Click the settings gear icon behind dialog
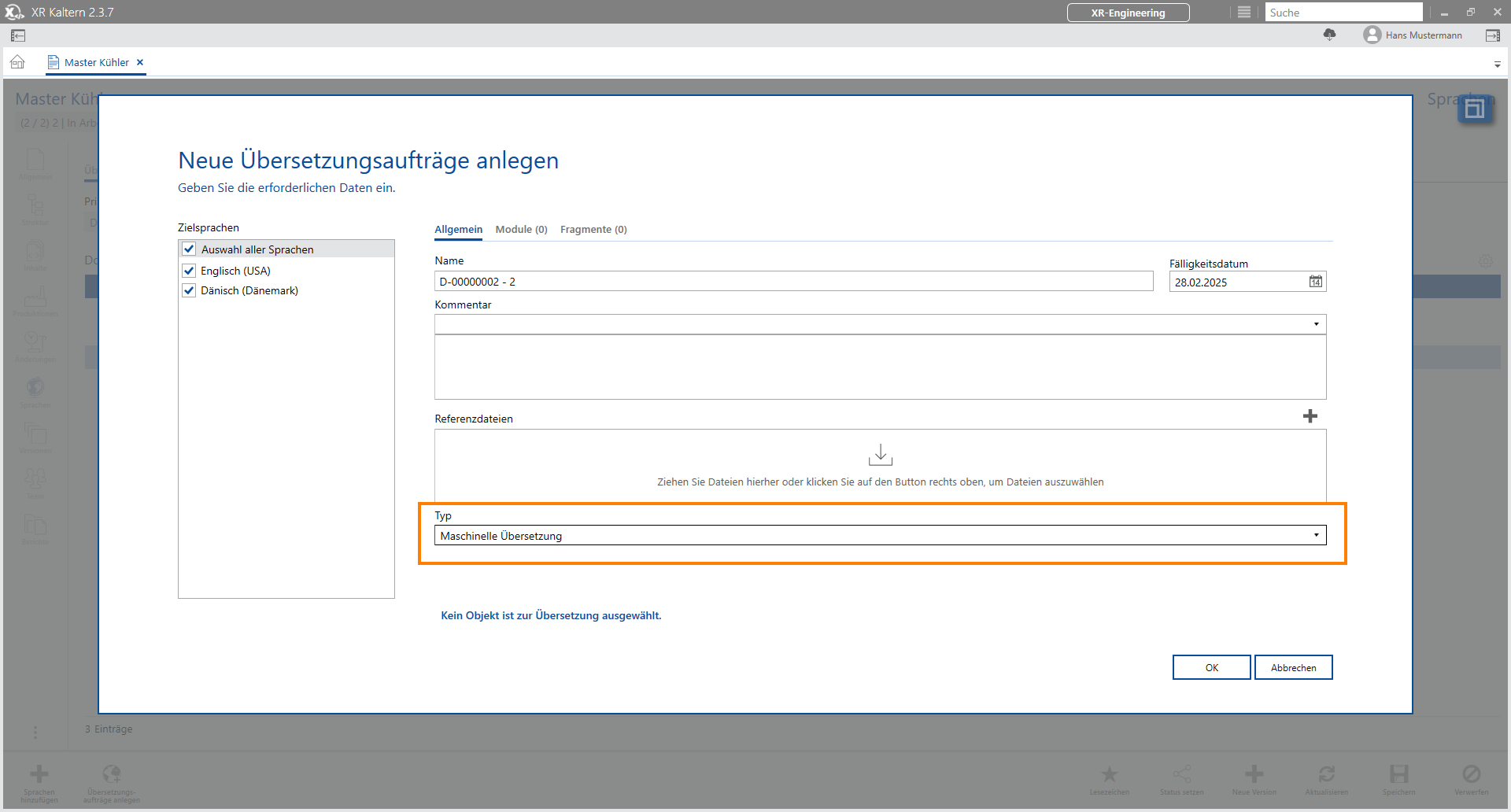Image resolution: width=1511 pixels, height=812 pixels. (x=1486, y=261)
